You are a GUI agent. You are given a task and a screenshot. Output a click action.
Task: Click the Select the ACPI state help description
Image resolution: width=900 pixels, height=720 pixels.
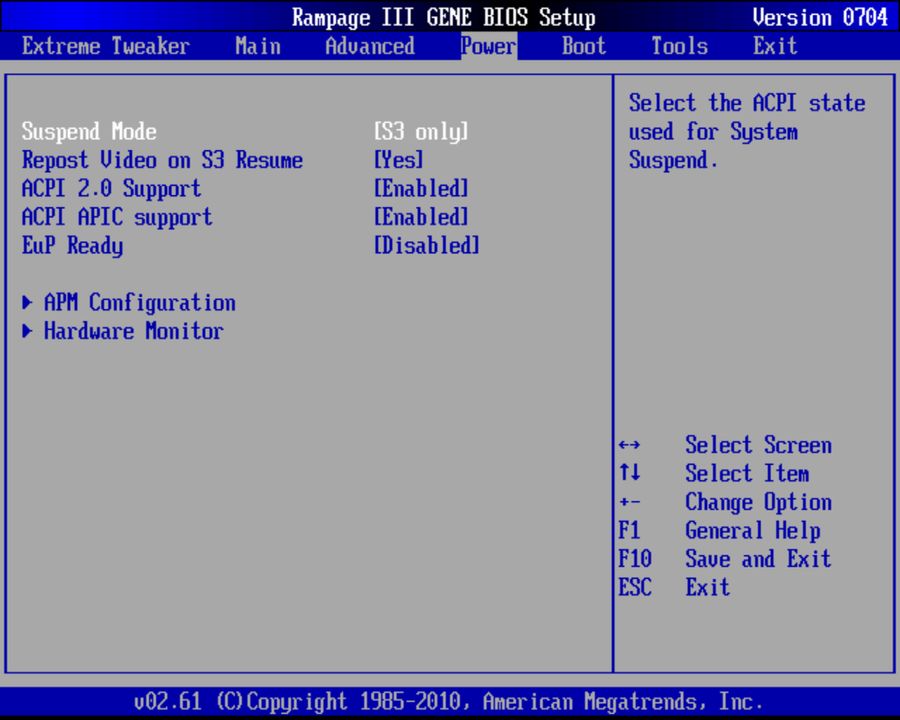pos(747,131)
